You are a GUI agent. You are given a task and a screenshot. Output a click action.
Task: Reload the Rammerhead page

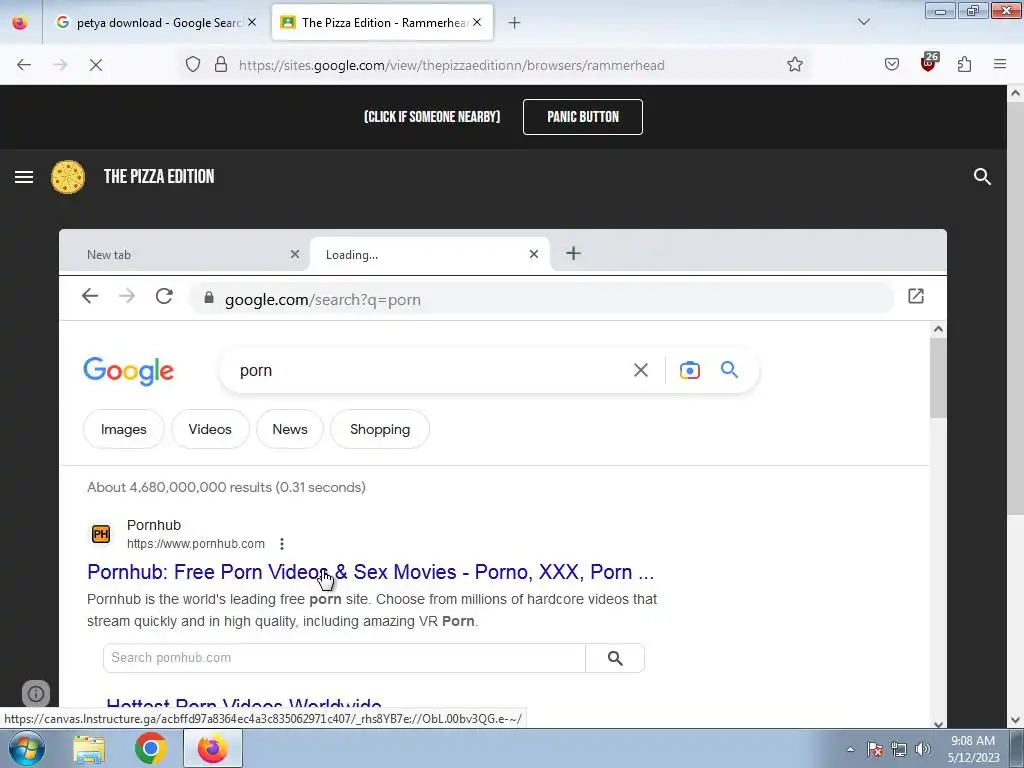click(164, 296)
